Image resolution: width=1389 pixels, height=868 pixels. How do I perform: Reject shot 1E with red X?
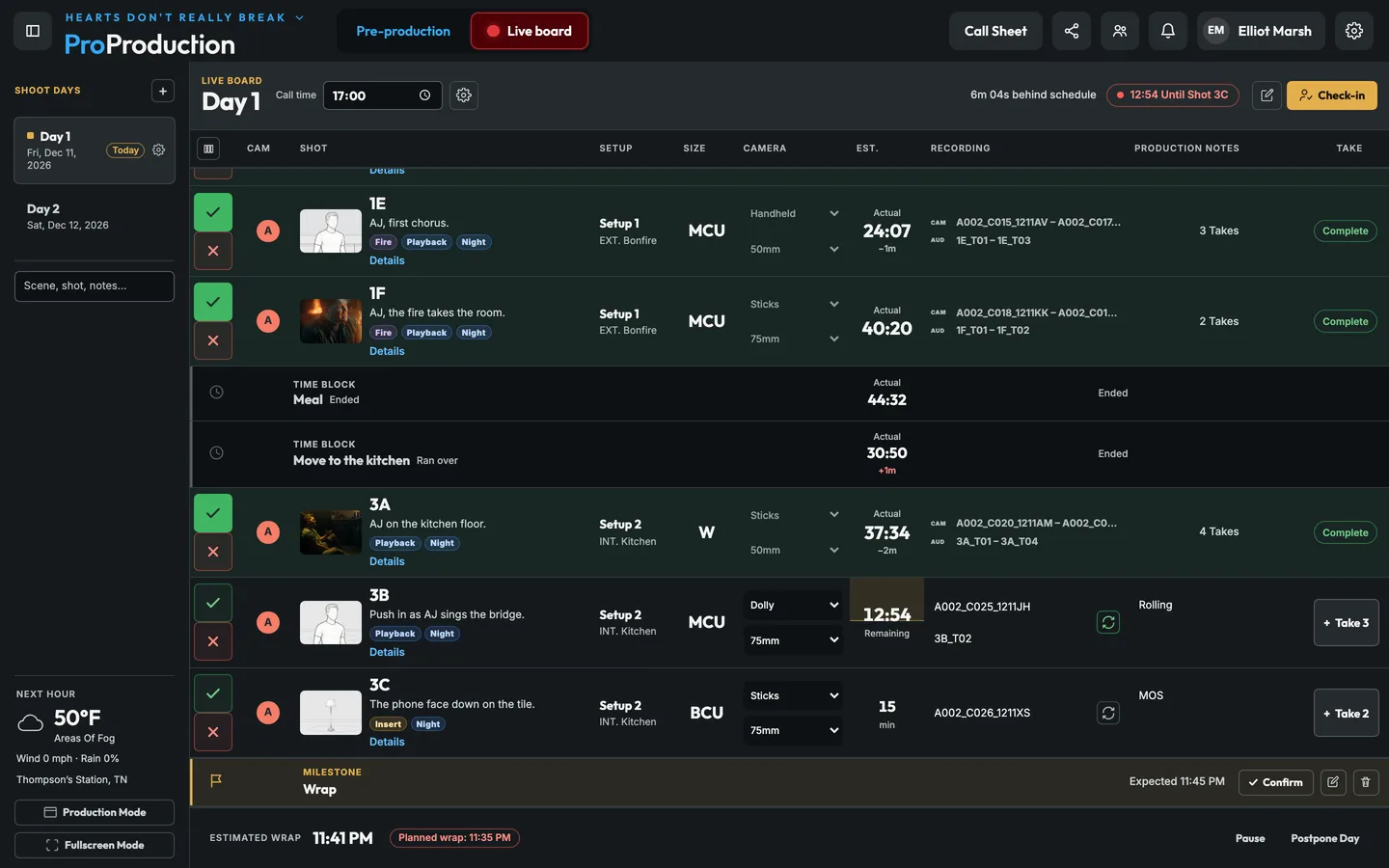213,251
